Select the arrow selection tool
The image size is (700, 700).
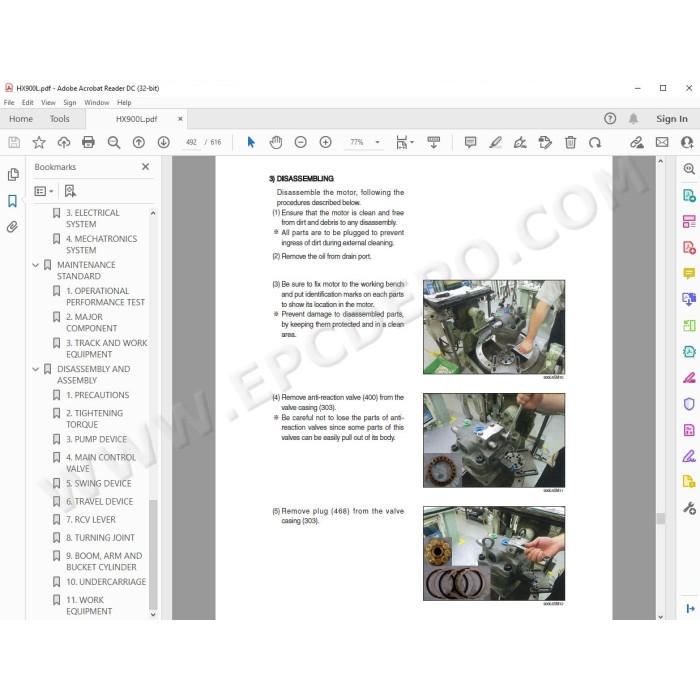tap(251, 142)
